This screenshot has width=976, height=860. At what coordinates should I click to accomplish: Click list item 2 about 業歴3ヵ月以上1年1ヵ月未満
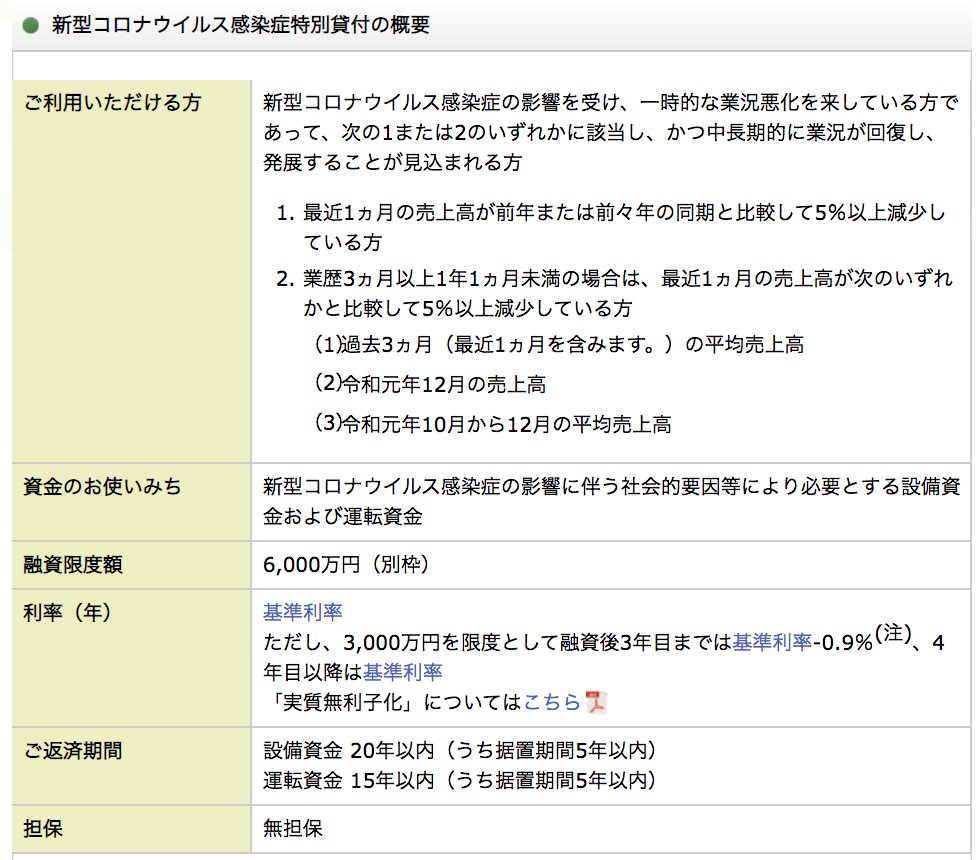click(x=614, y=293)
